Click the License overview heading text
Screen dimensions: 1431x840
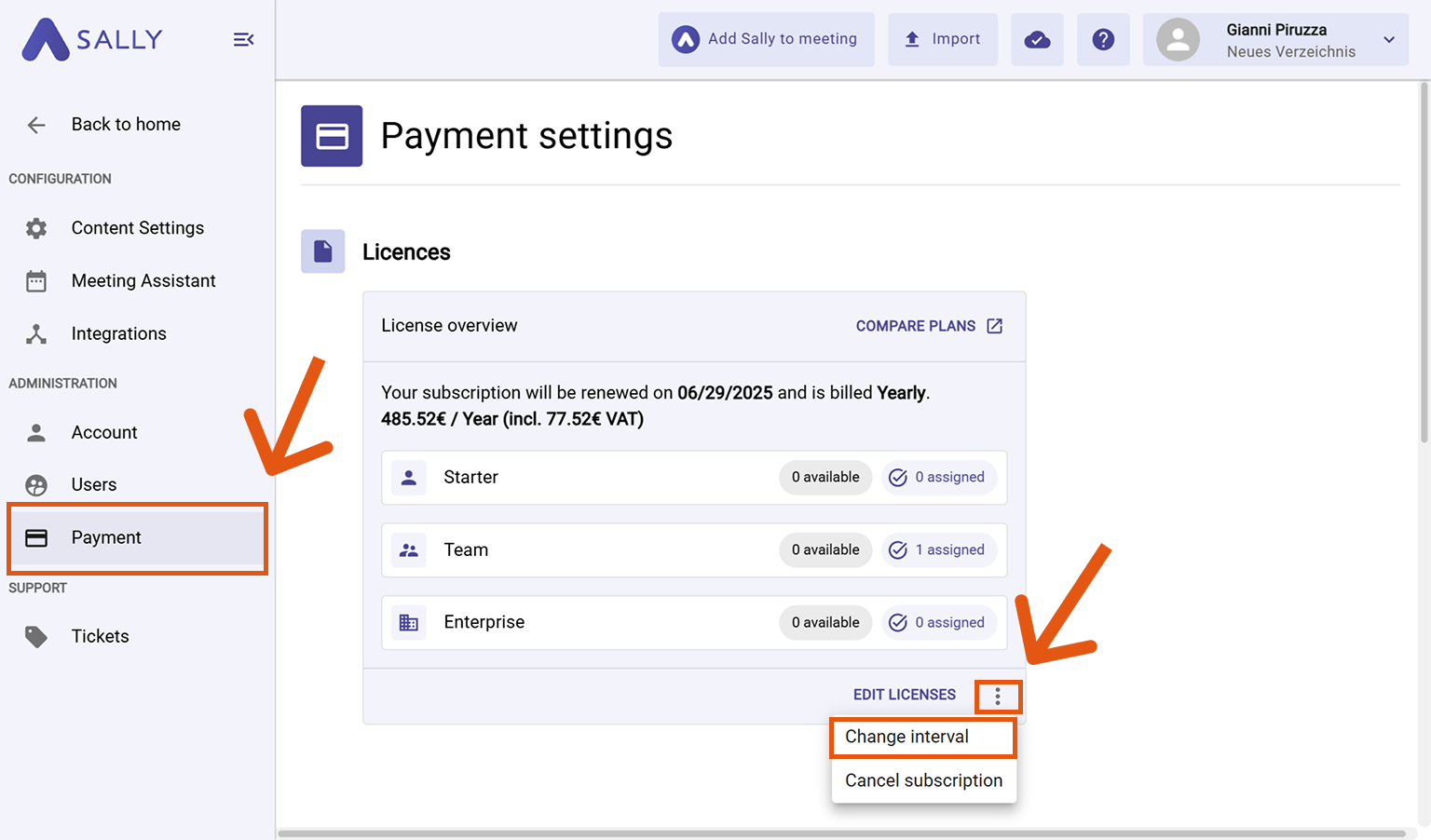coord(449,326)
